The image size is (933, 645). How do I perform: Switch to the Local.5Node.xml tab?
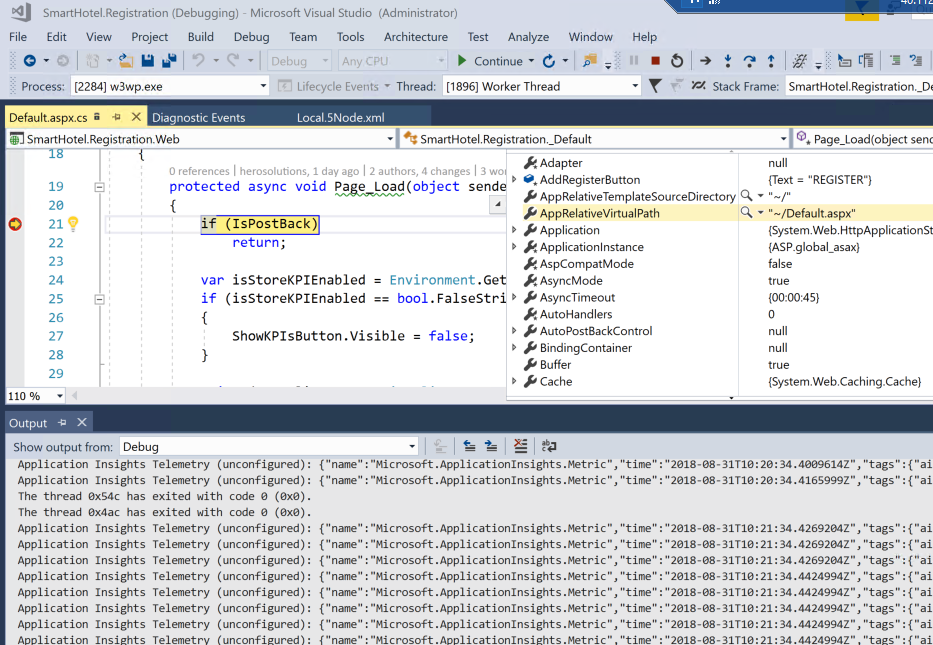[340, 117]
